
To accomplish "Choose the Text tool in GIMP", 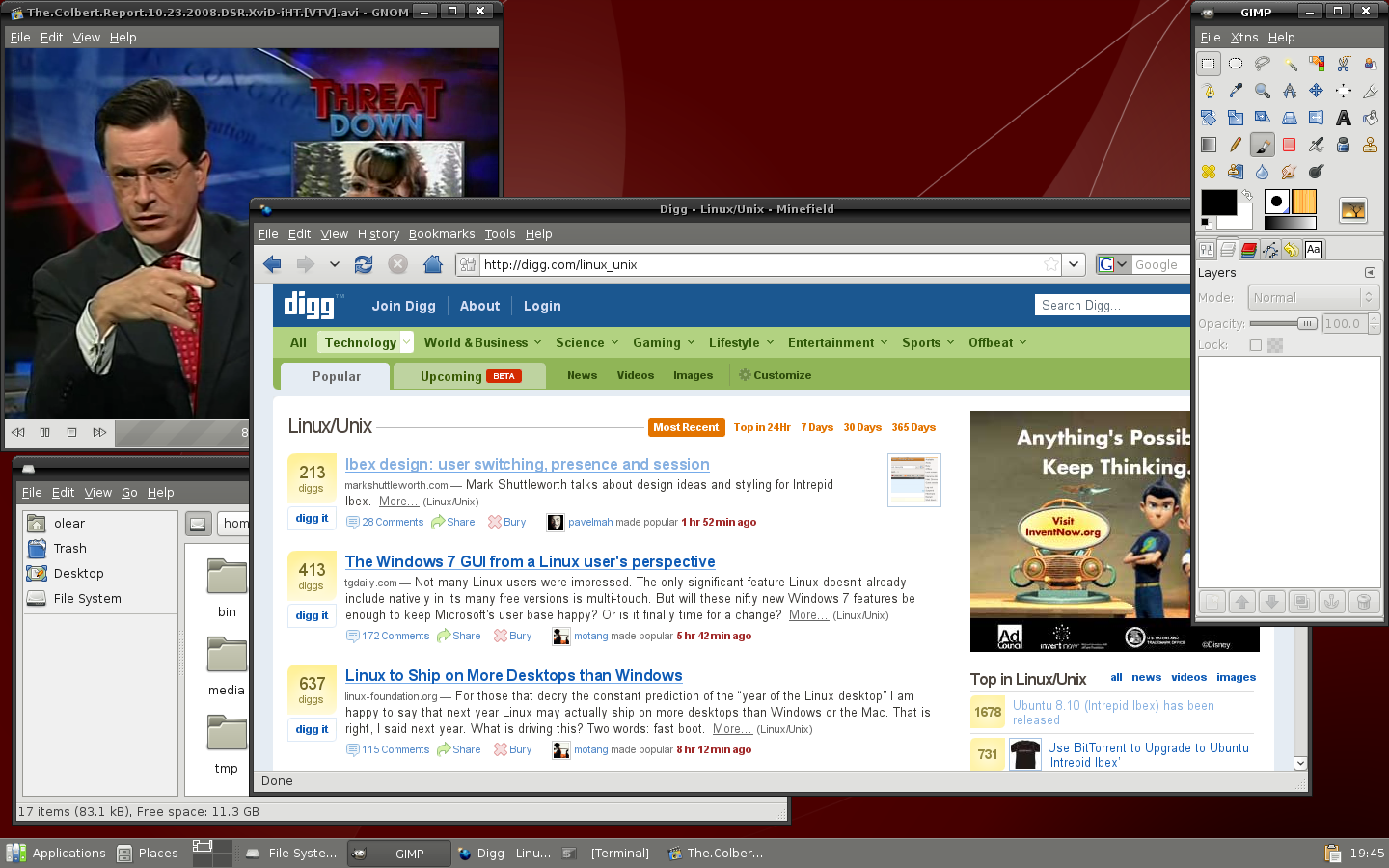I will pyautogui.click(x=1344, y=118).
